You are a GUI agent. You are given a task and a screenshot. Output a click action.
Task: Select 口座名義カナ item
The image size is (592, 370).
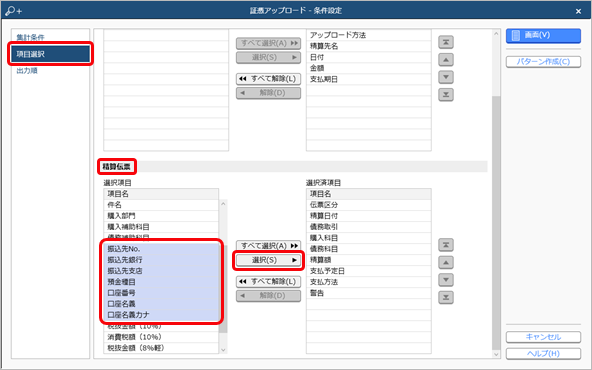161,314
